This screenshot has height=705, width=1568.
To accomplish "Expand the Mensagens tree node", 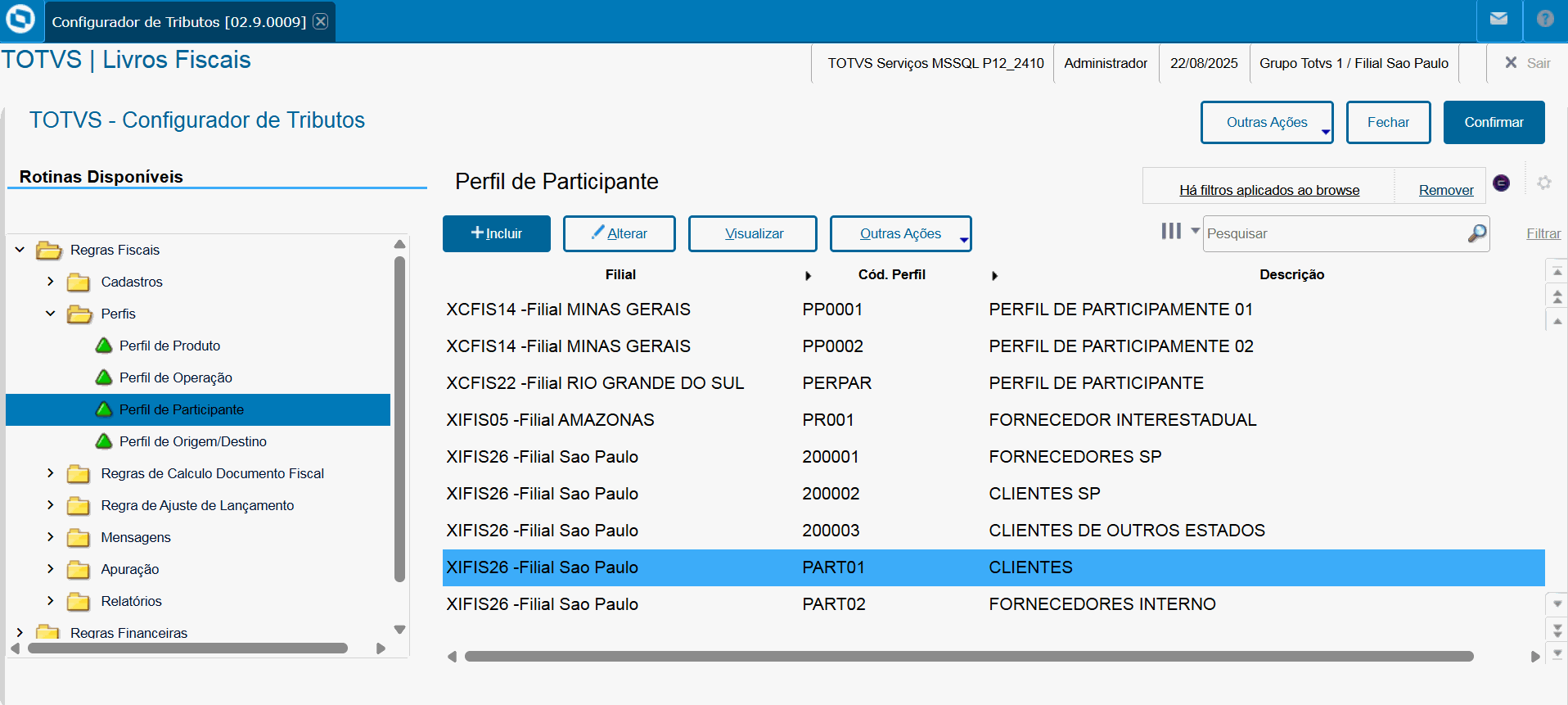I will click(51, 537).
